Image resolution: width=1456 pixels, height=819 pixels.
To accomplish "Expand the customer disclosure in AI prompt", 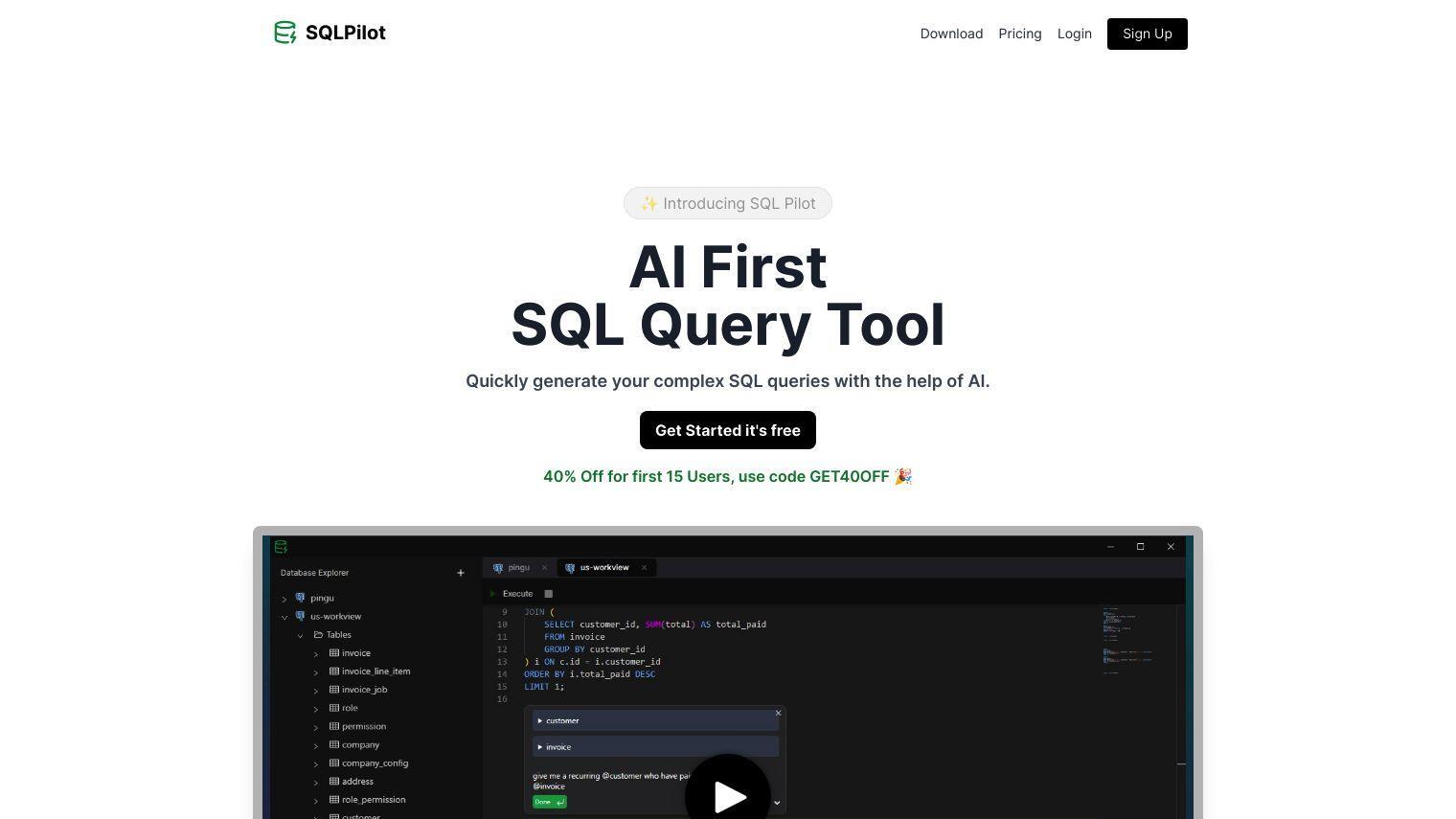I will pyautogui.click(x=655, y=720).
